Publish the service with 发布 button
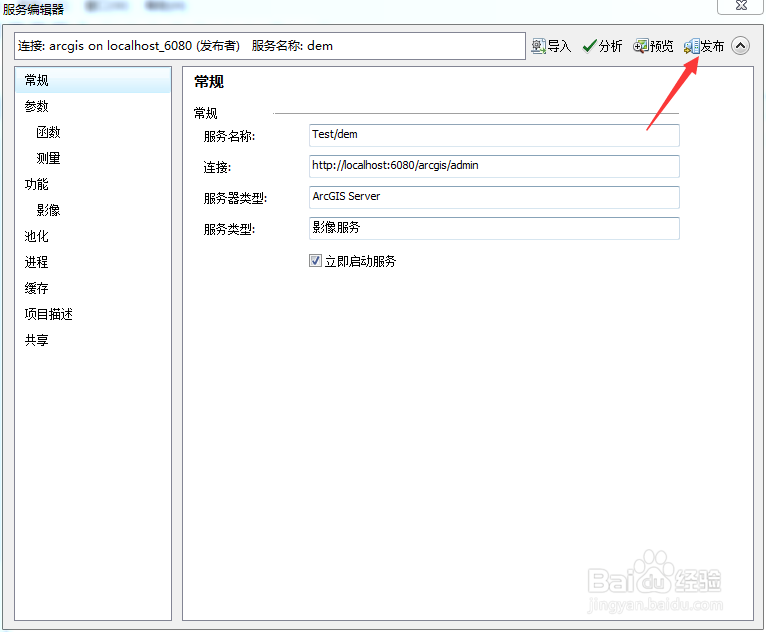766x632 pixels. click(x=703, y=46)
